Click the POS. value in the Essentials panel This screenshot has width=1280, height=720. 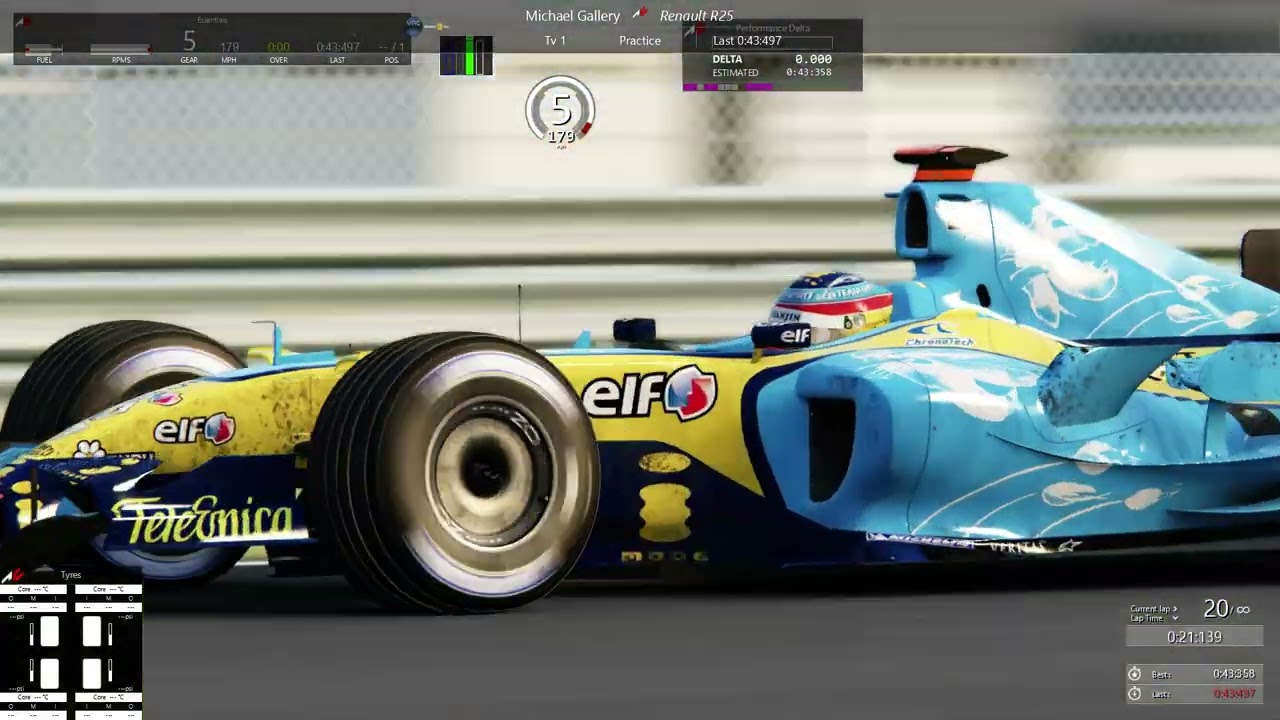pos(392,47)
